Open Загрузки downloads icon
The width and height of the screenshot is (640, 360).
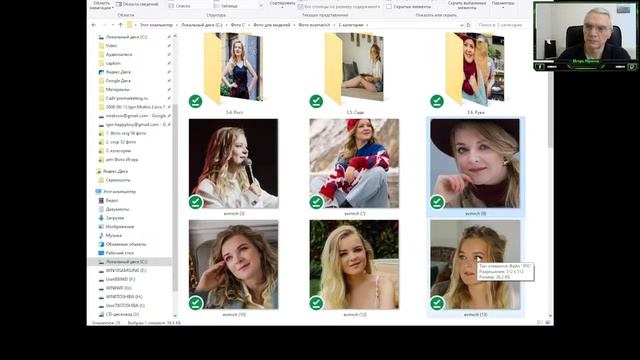click(x=101, y=218)
